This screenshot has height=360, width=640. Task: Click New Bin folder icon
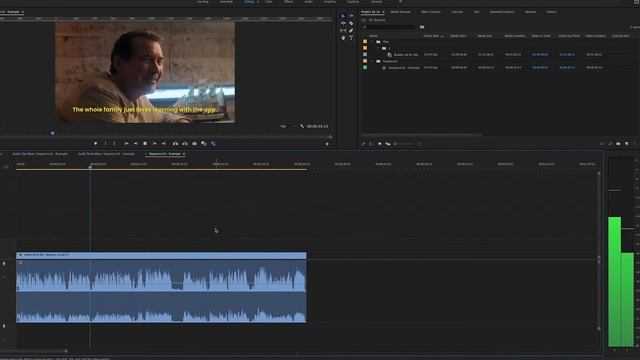point(618,144)
